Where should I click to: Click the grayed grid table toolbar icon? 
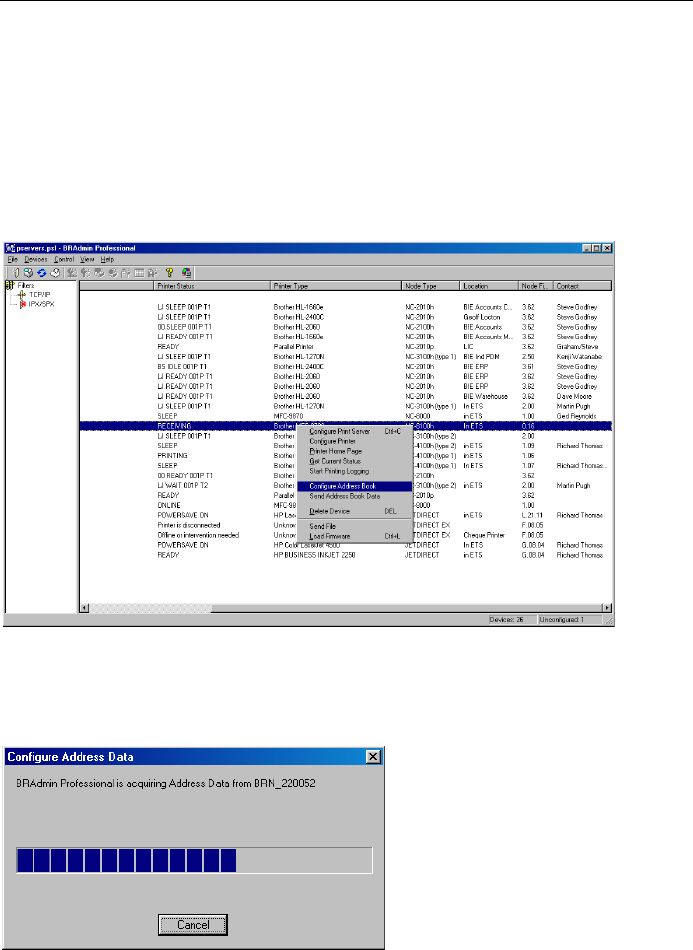point(139,273)
